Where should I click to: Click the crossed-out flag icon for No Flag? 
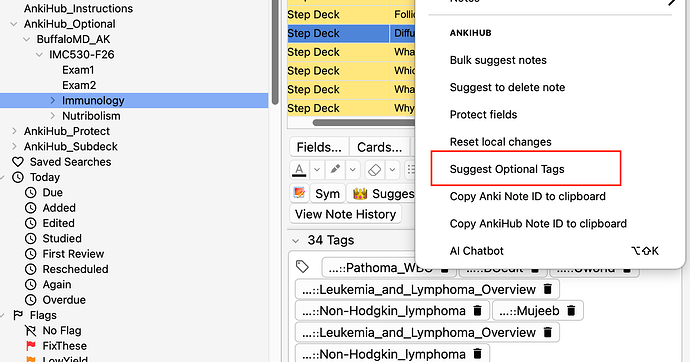(30, 330)
